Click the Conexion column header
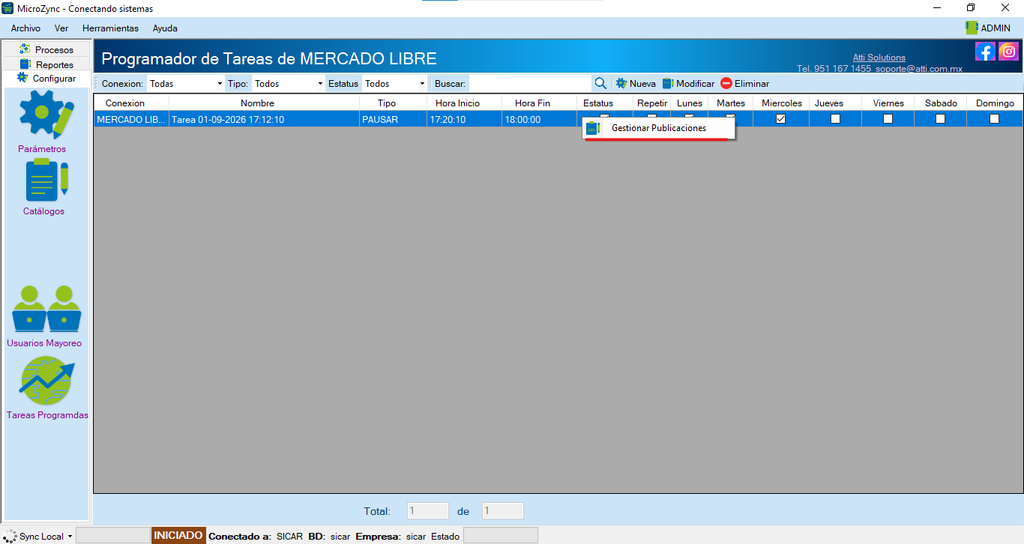The height and width of the screenshot is (544, 1024). tap(132, 103)
